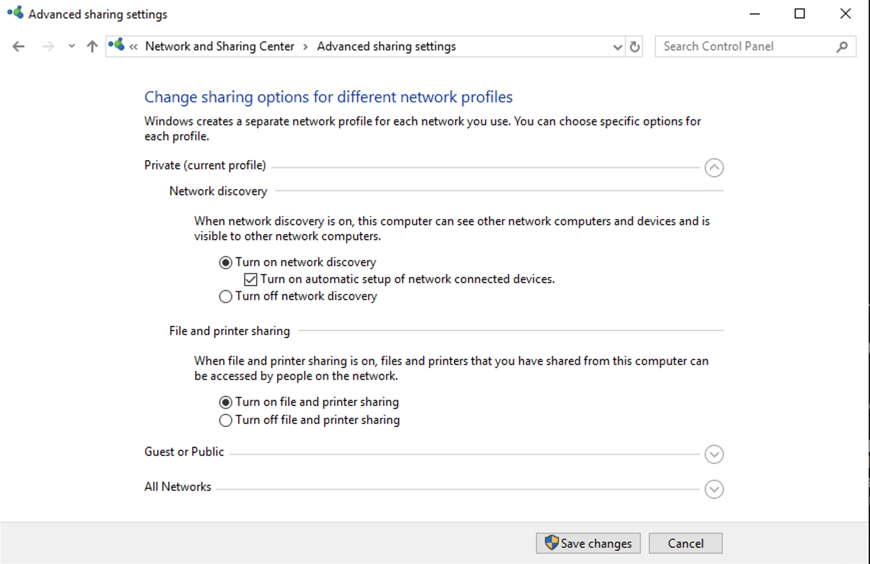Click the network icon in address bar
Screen dimensions: 870x564
coord(117,46)
